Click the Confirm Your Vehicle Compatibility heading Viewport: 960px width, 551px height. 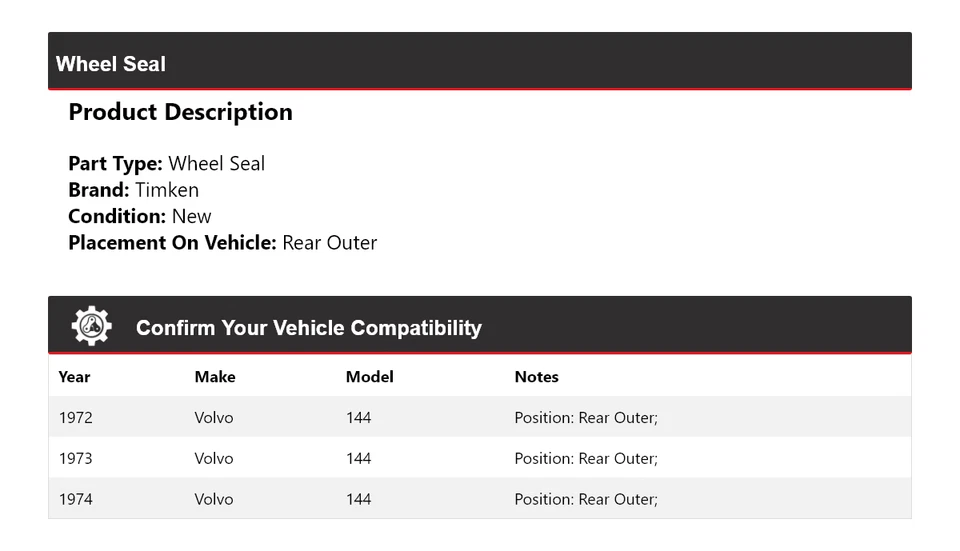point(308,328)
